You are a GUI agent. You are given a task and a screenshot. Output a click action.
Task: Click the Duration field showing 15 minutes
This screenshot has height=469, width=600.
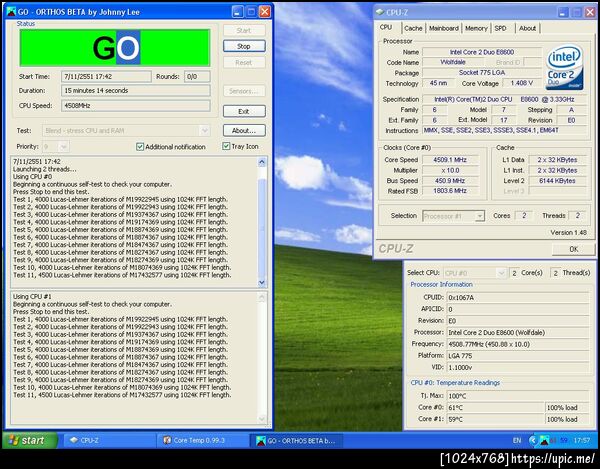coord(135,91)
